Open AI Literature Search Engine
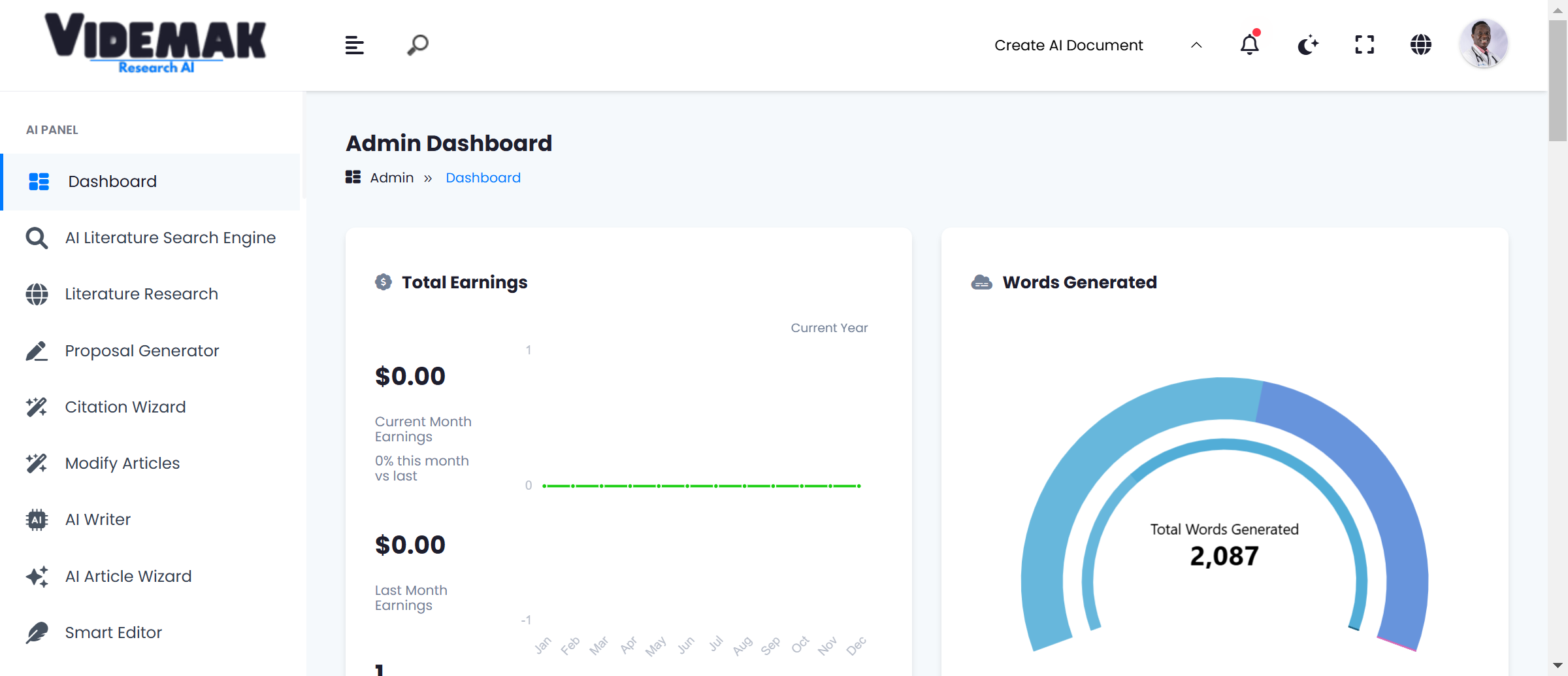Image resolution: width=1568 pixels, height=676 pixels. [170, 238]
